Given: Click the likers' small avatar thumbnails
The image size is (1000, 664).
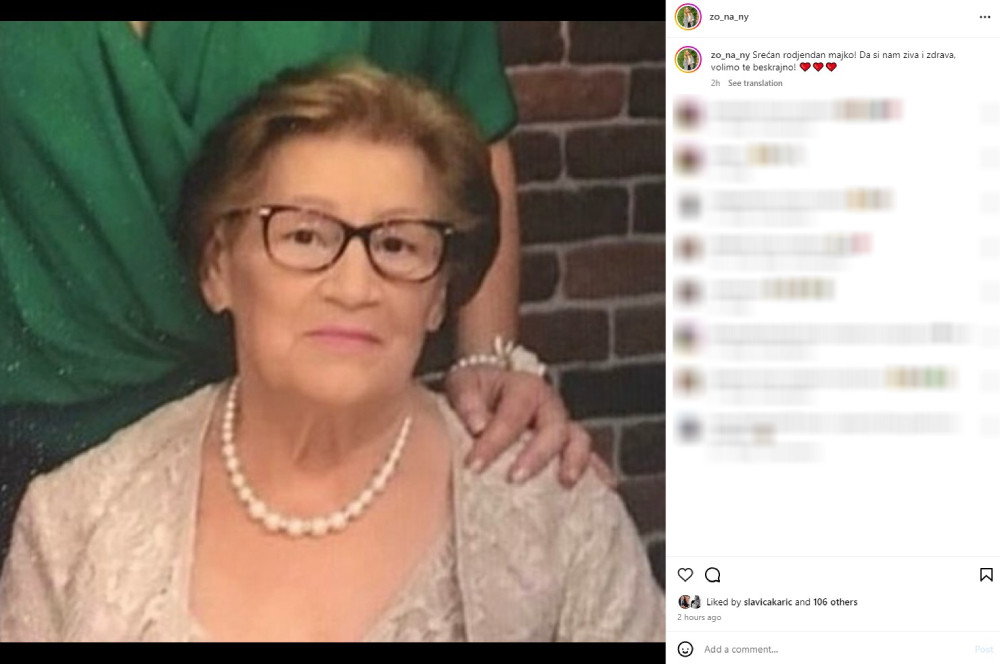Looking at the screenshot, I should [x=689, y=601].
